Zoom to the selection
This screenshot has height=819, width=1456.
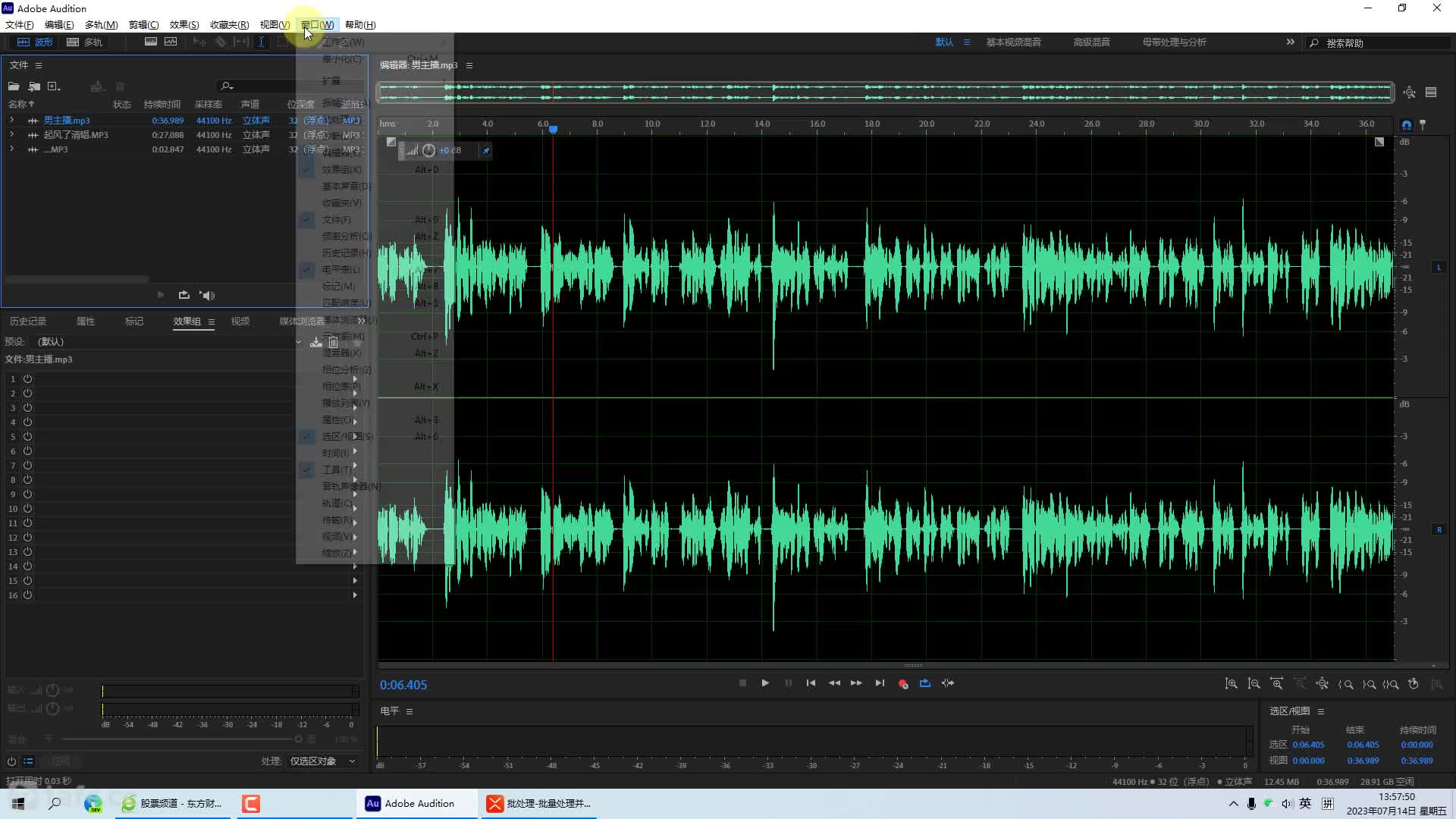coord(1391,684)
